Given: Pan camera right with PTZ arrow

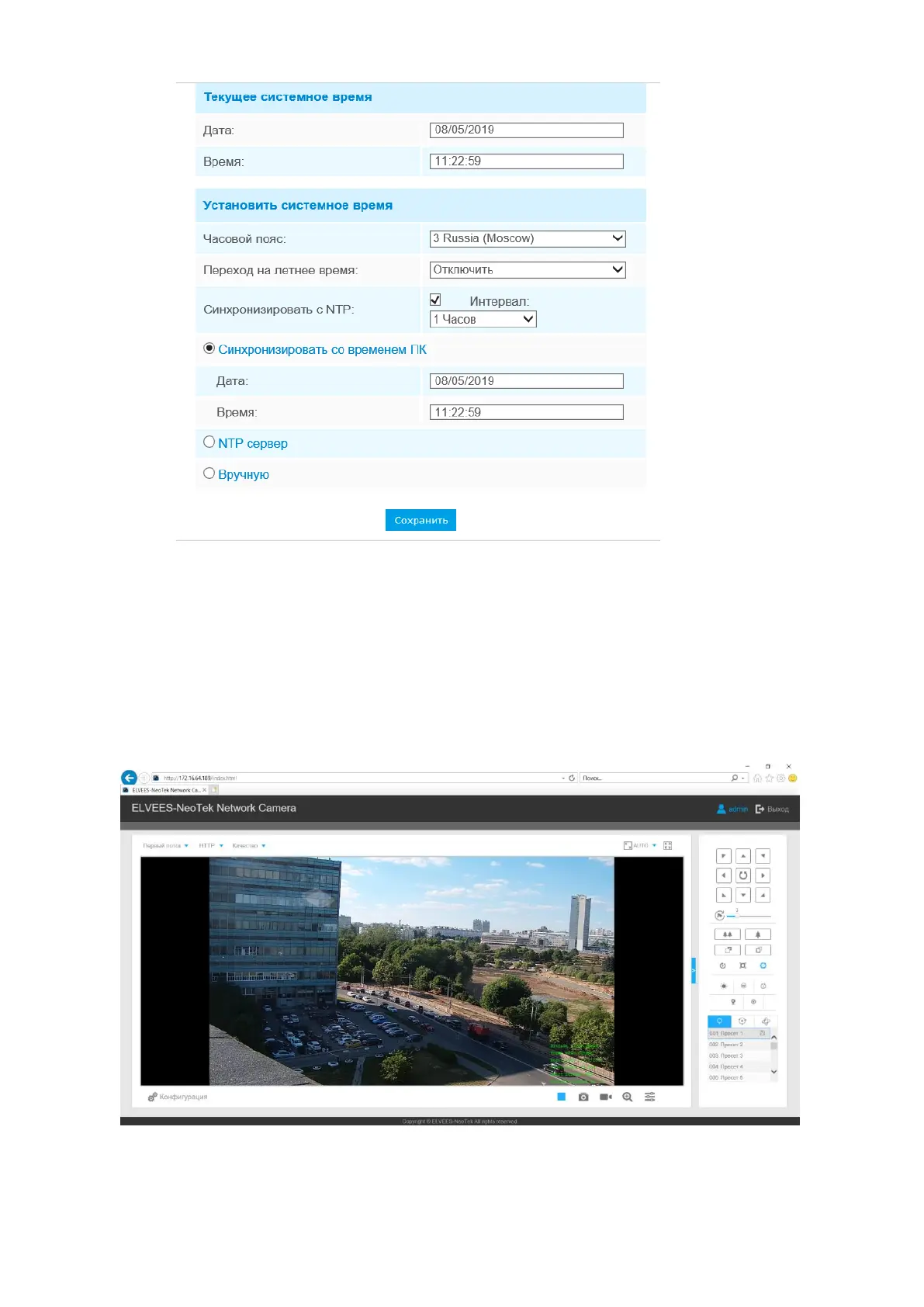Looking at the screenshot, I should coord(763,875).
